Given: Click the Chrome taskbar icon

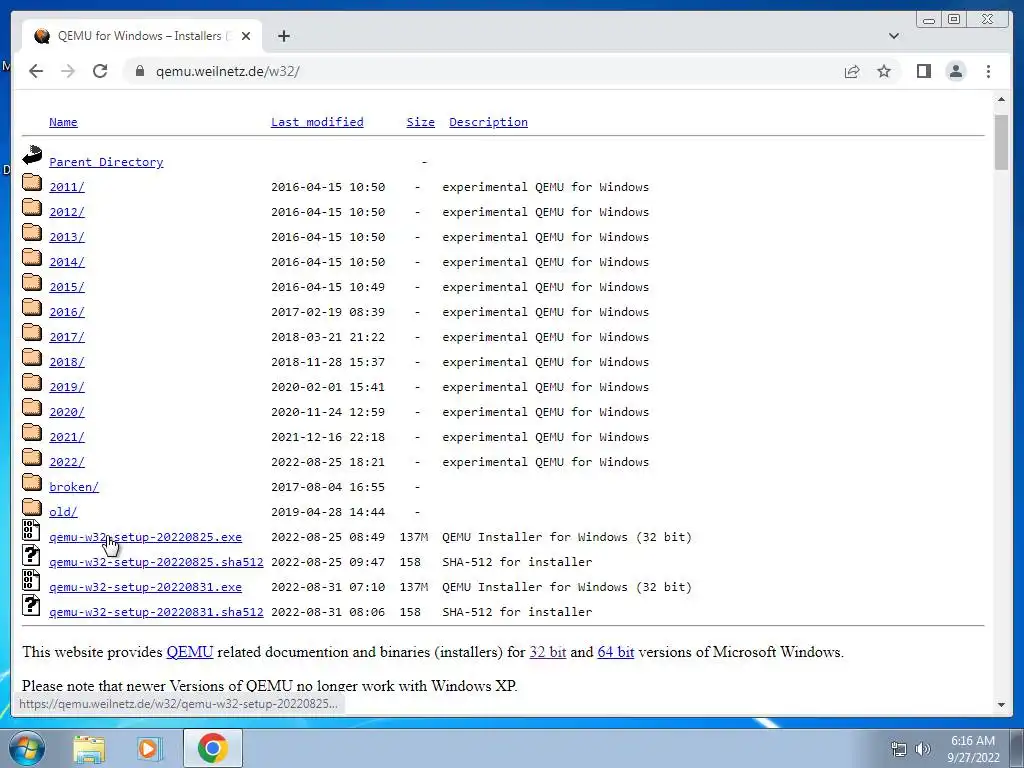Looking at the screenshot, I should click(212, 748).
